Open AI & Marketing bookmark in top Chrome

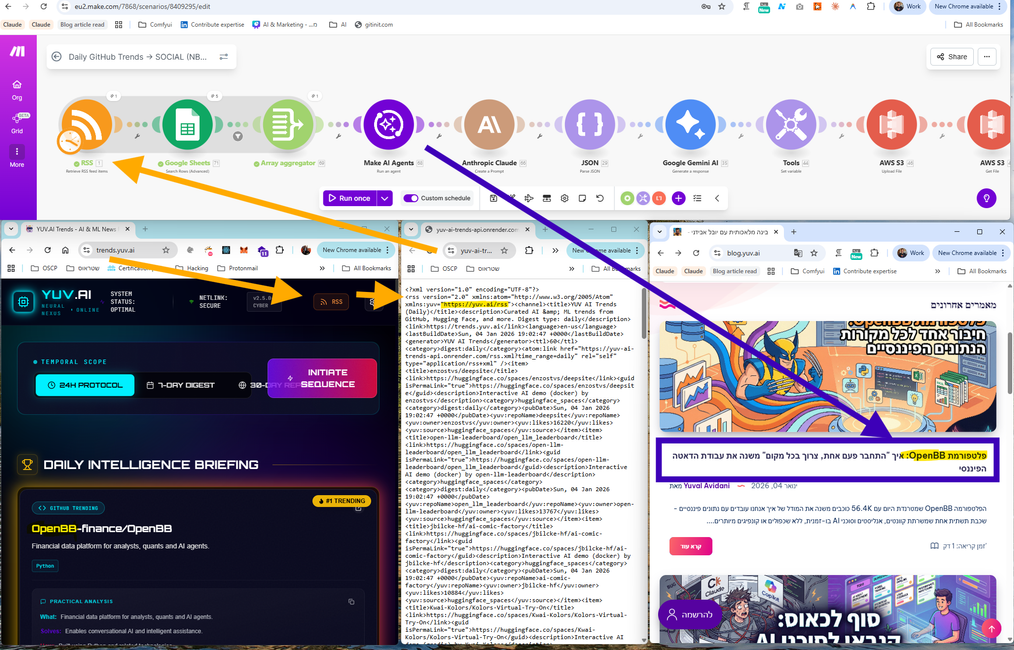click(x=285, y=25)
